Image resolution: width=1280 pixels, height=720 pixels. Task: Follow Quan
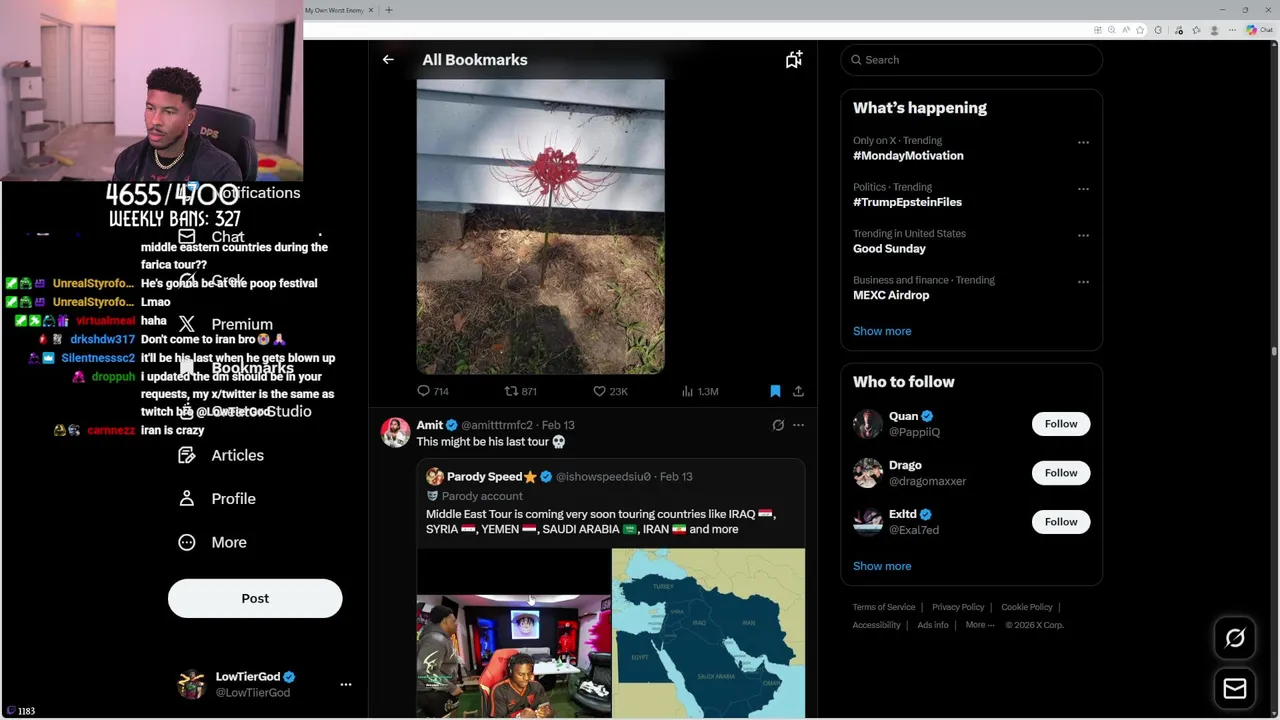pos(1061,424)
